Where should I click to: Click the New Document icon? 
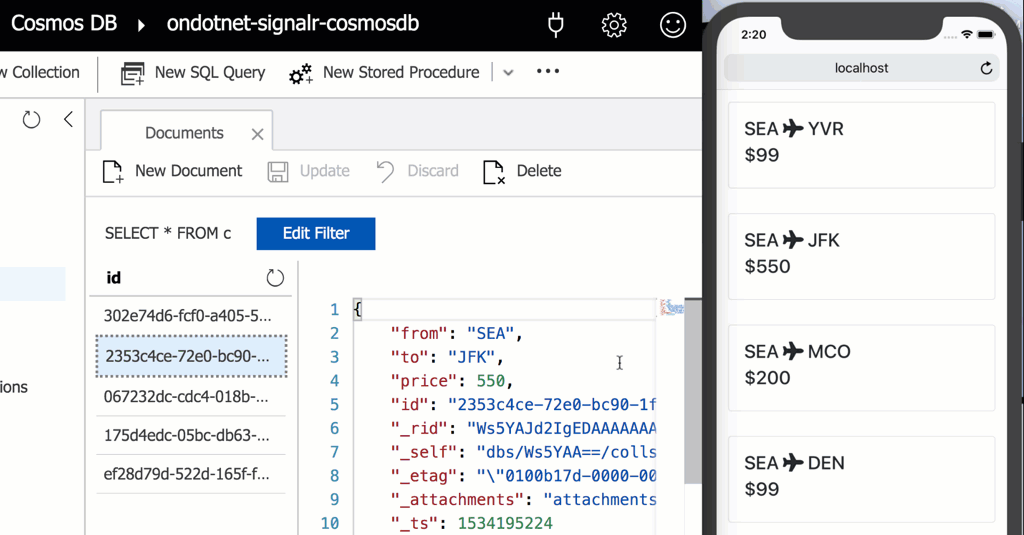click(x=112, y=172)
